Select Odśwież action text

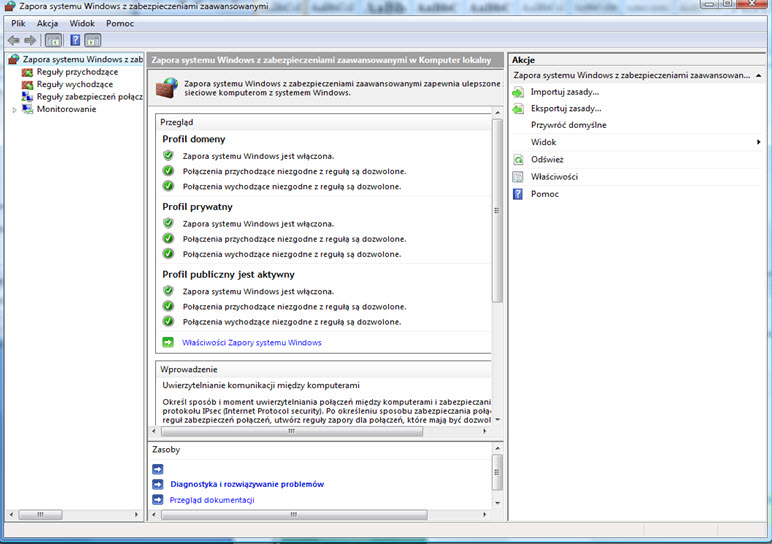point(547,160)
